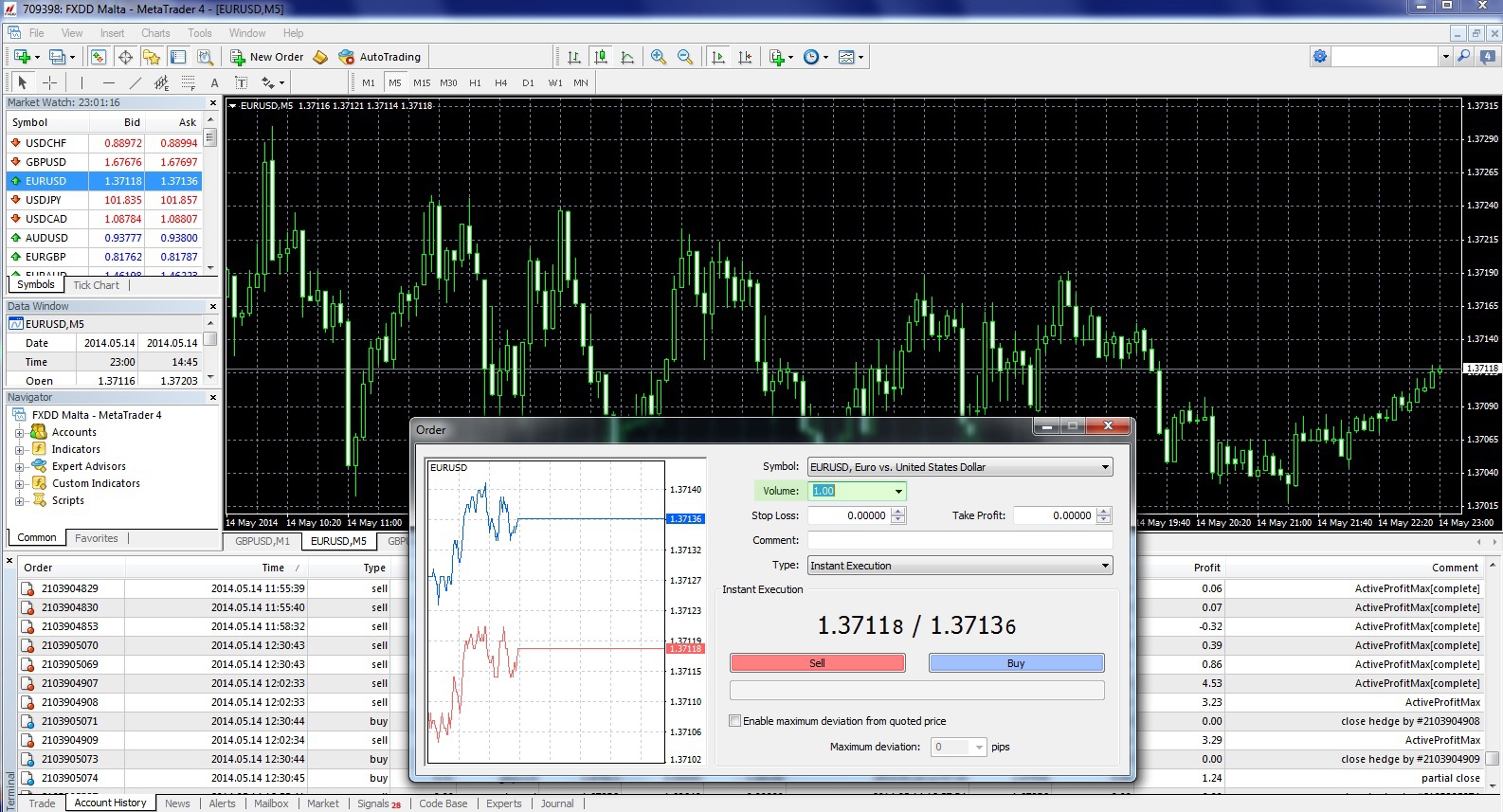Image resolution: width=1503 pixels, height=812 pixels.
Task: Switch timeframe to M15
Action: click(422, 82)
